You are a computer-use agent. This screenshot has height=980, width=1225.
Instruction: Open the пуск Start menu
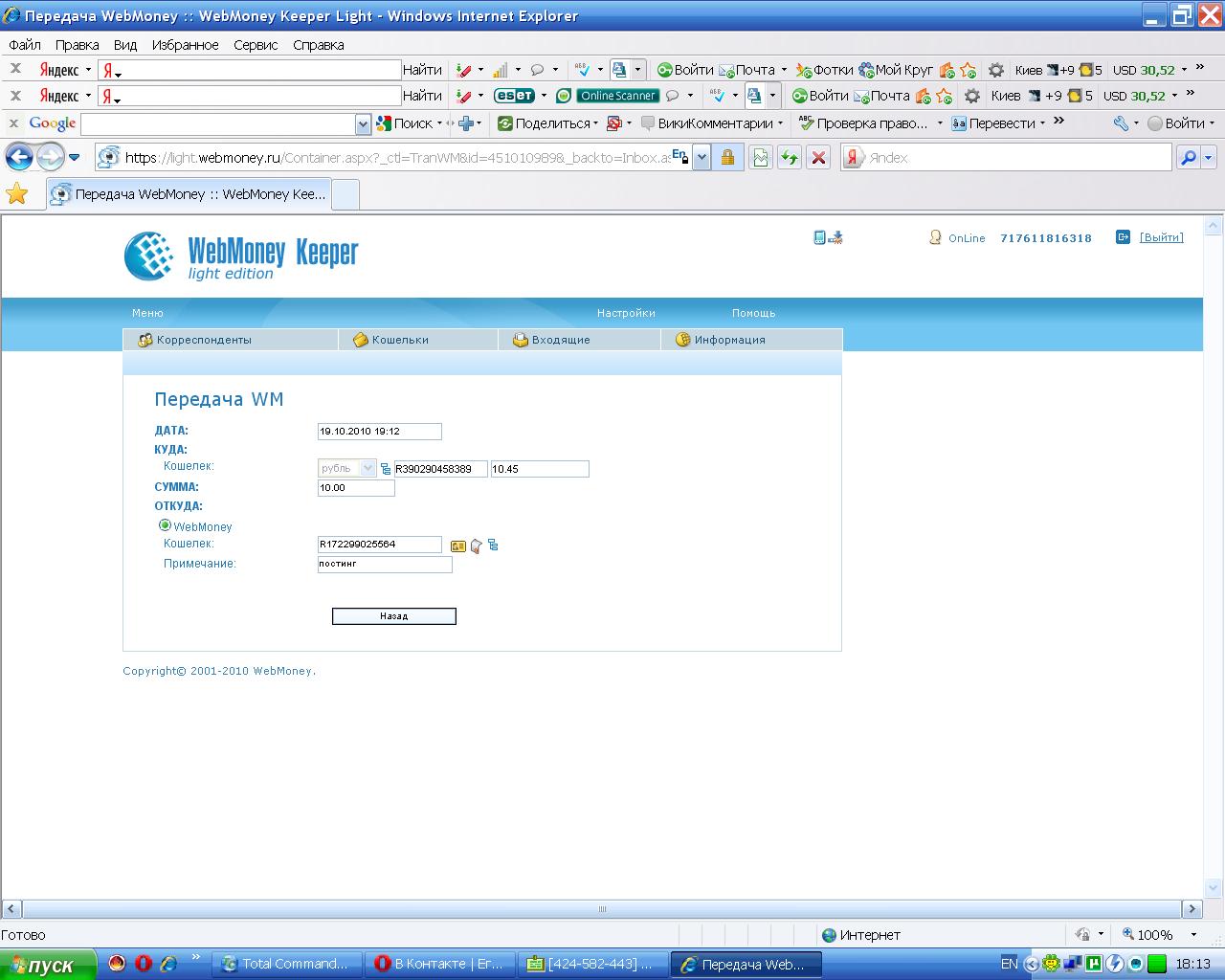48,965
